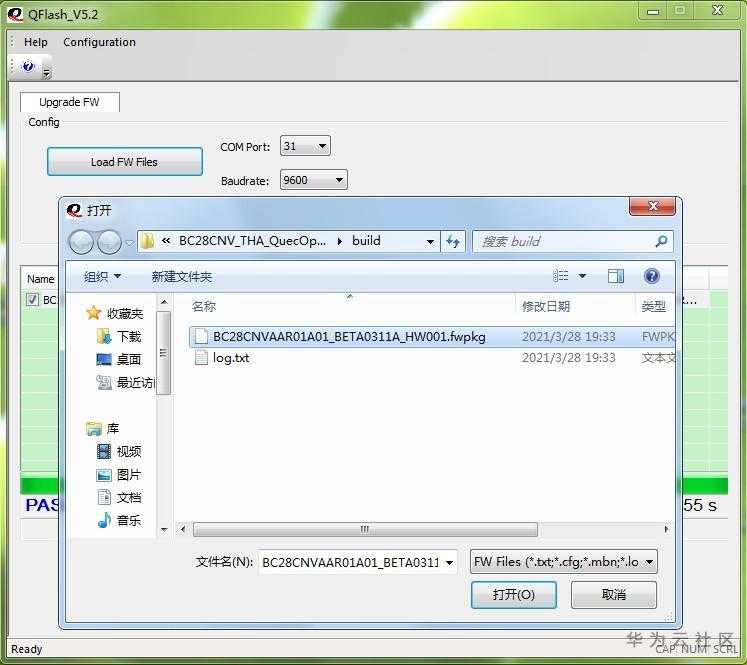This screenshot has height=665, width=747.
Task: Click the search magnifier icon
Action: tap(661, 242)
